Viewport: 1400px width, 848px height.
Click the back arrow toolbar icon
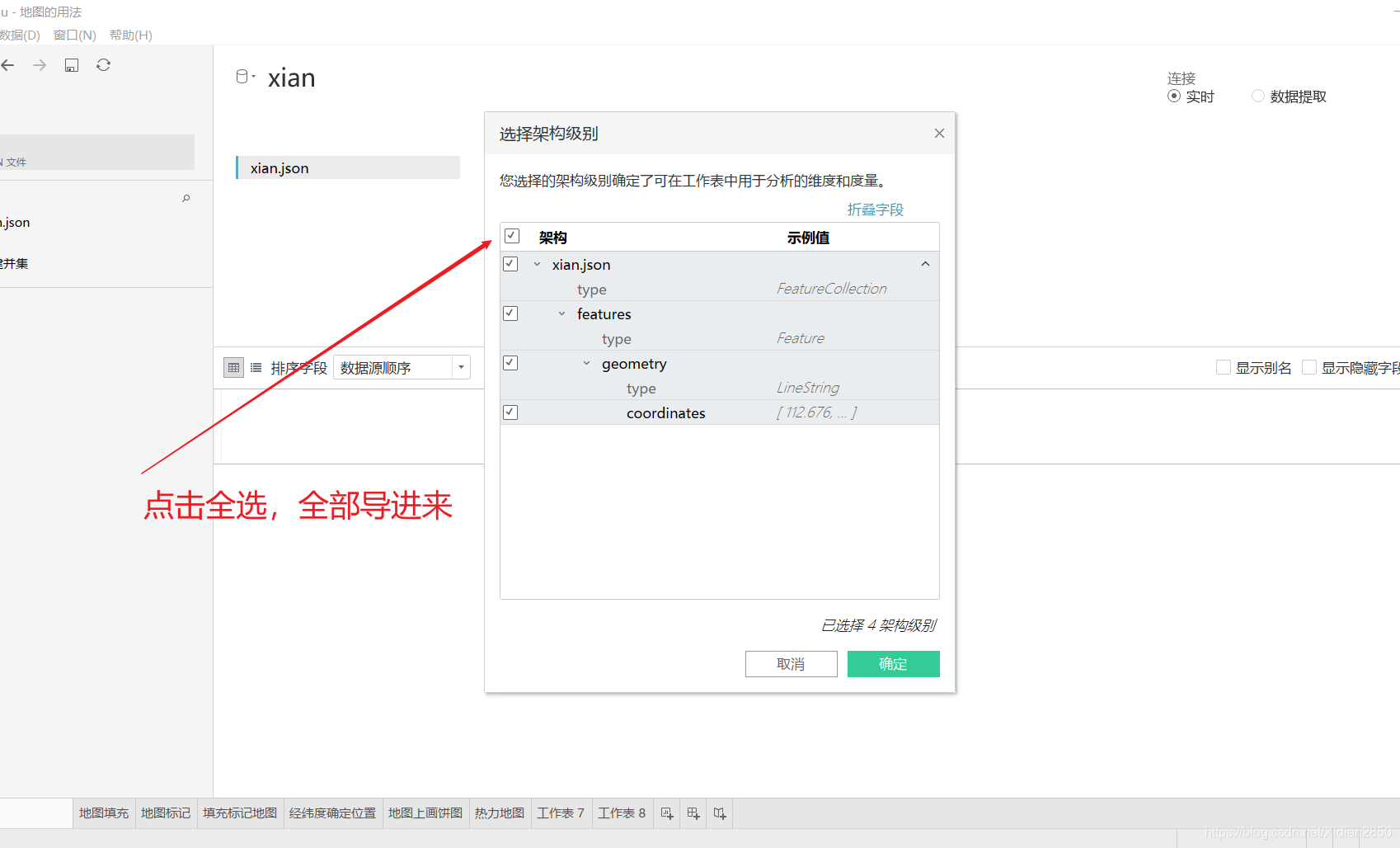click(x=8, y=65)
